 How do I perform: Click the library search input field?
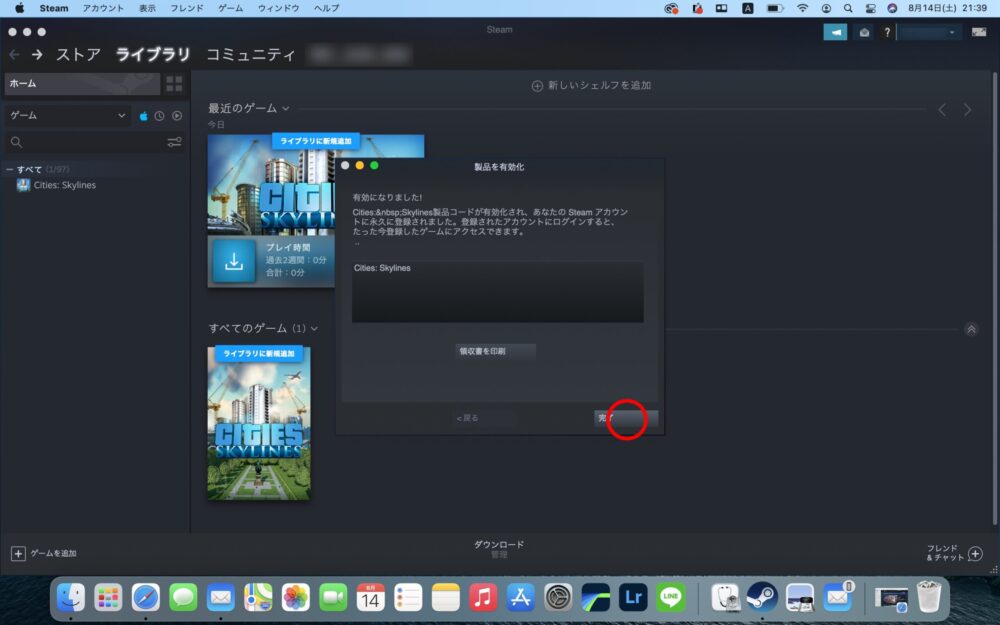[x=94, y=142]
